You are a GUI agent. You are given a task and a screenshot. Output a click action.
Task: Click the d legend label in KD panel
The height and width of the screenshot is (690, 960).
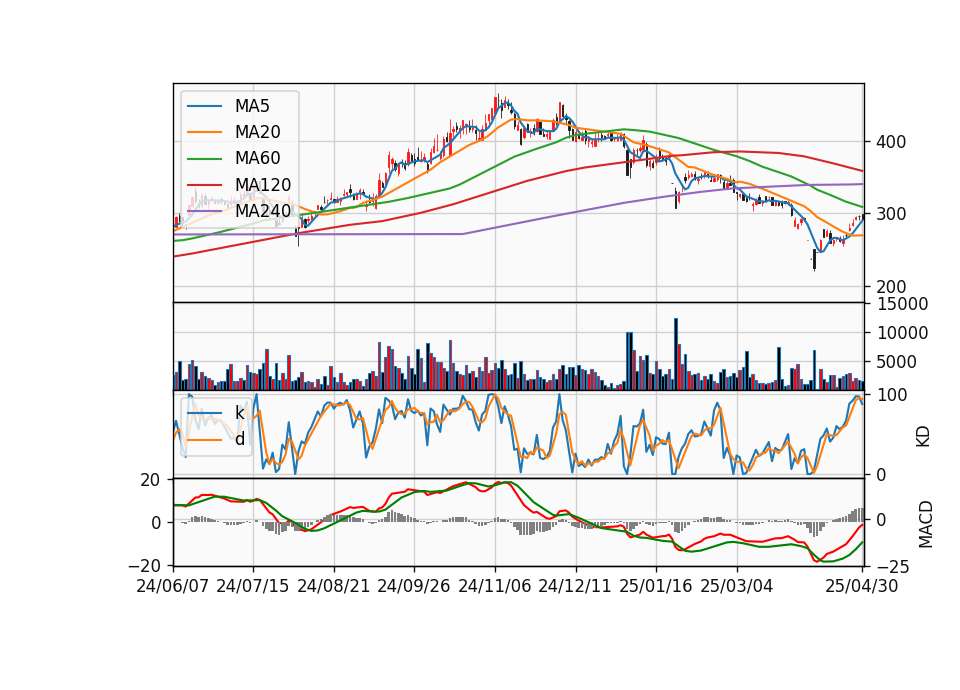239,439
